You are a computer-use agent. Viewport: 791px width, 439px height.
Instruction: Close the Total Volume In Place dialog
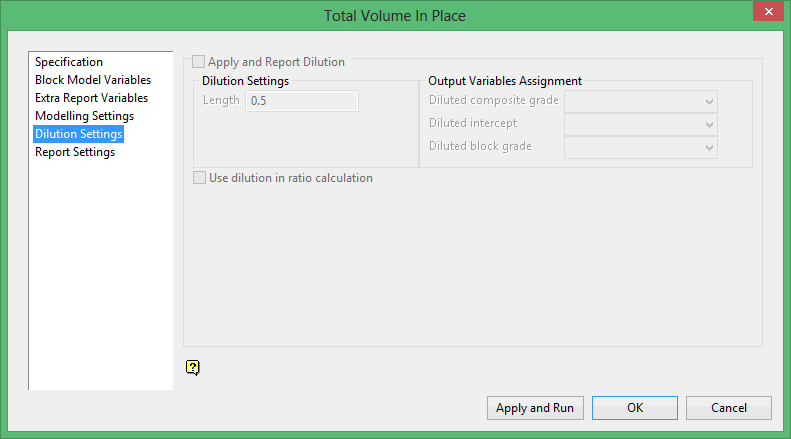(x=768, y=13)
